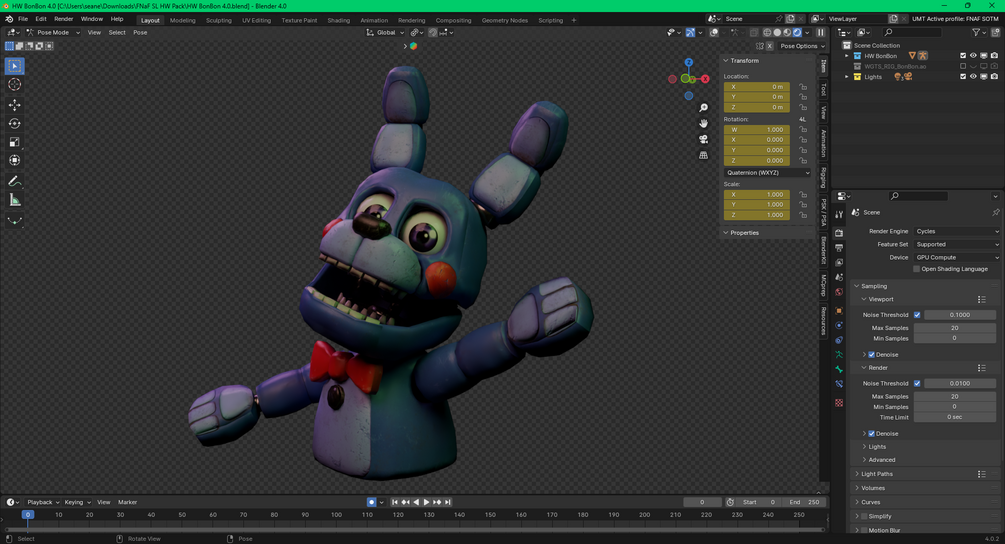Open the Shading workspace tab
Viewport: 1005px width, 544px height.
(x=339, y=20)
